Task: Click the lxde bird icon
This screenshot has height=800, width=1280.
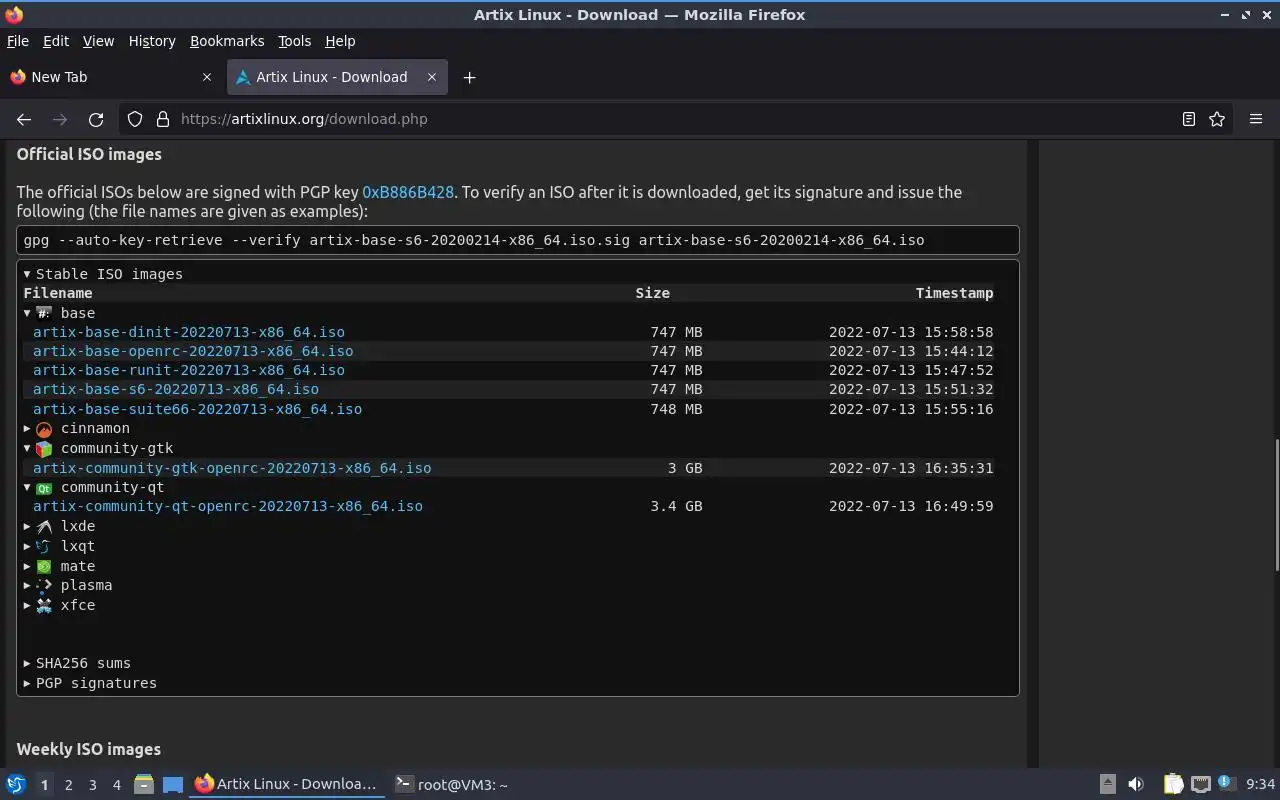Action: pyautogui.click(x=44, y=526)
